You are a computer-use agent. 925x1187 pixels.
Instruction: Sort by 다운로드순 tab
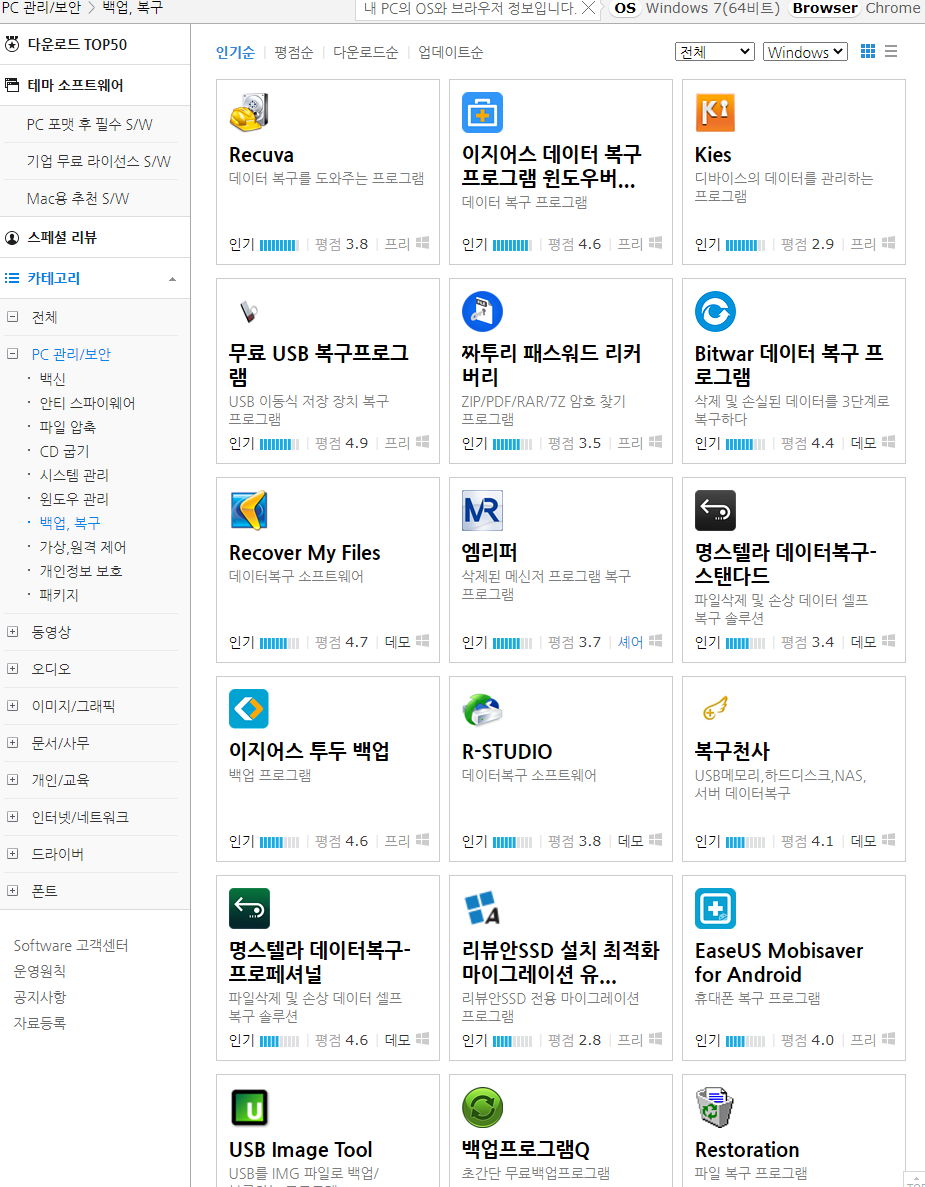coord(366,52)
